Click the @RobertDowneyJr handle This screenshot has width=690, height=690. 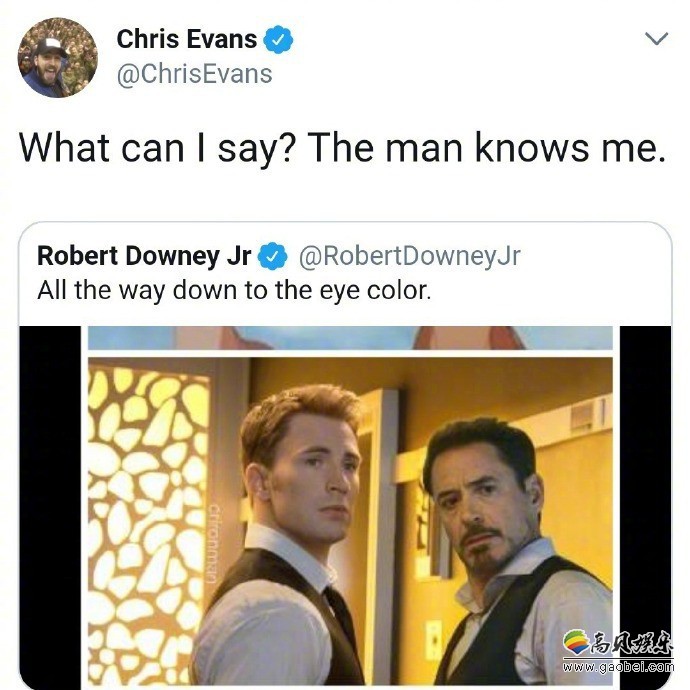pyautogui.click(x=410, y=256)
